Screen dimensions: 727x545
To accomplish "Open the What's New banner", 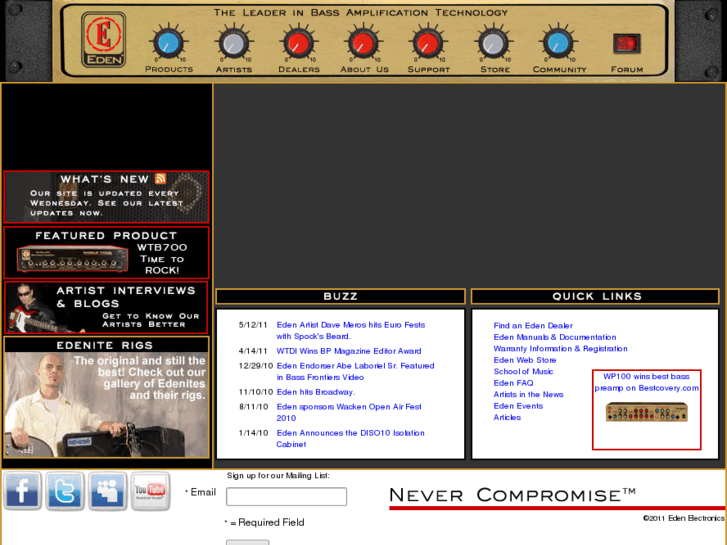I will tap(107, 197).
